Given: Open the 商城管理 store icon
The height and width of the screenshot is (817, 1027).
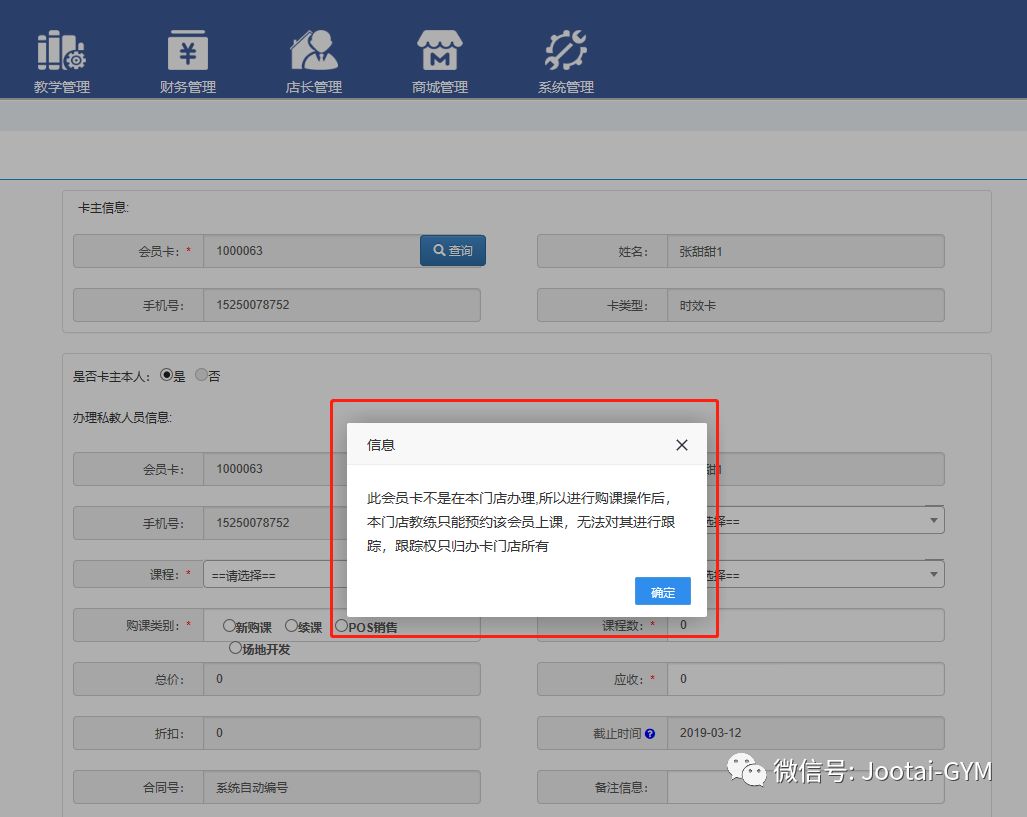Looking at the screenshot, I should (x=439, y=50).
